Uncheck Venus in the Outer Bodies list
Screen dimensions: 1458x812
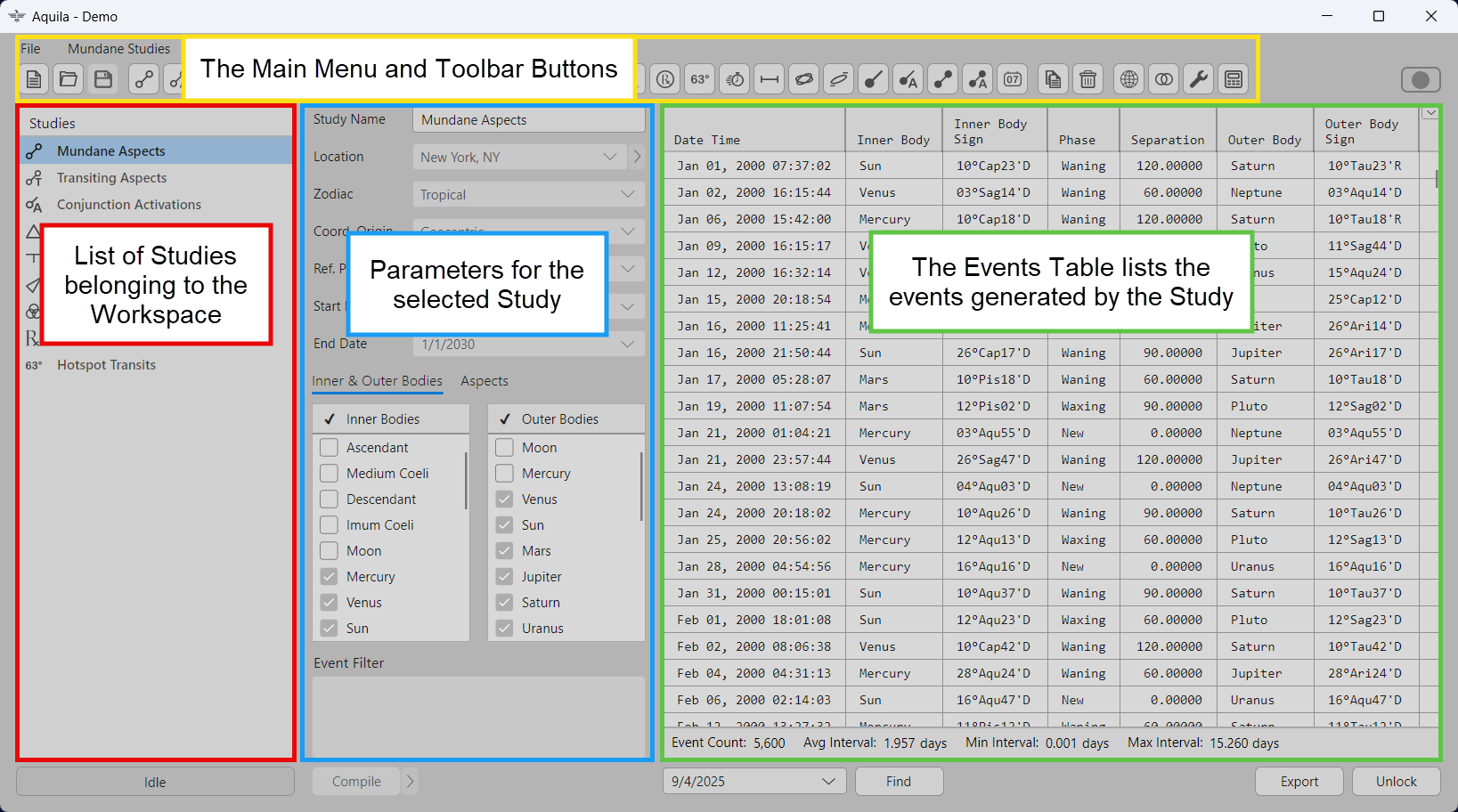(505, 499)
